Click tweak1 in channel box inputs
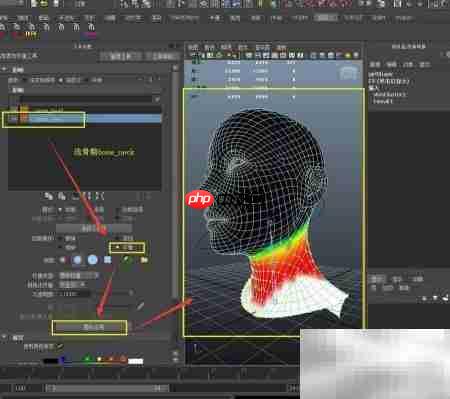 coord(383,101)
